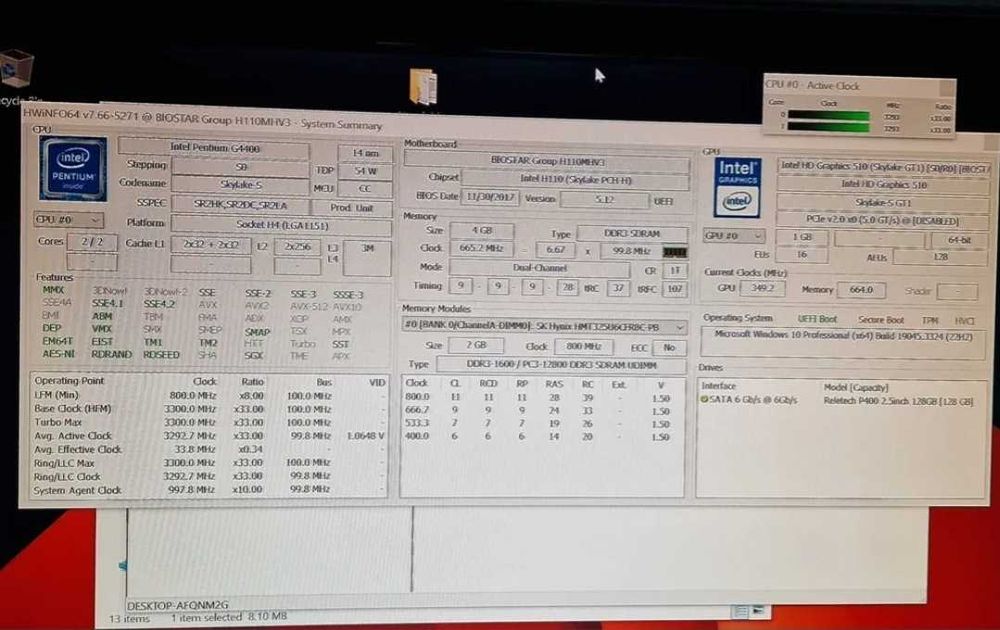Open the GPU #0 selector dropdown
Screen dimensions: 1000x630
coord(733,236)
